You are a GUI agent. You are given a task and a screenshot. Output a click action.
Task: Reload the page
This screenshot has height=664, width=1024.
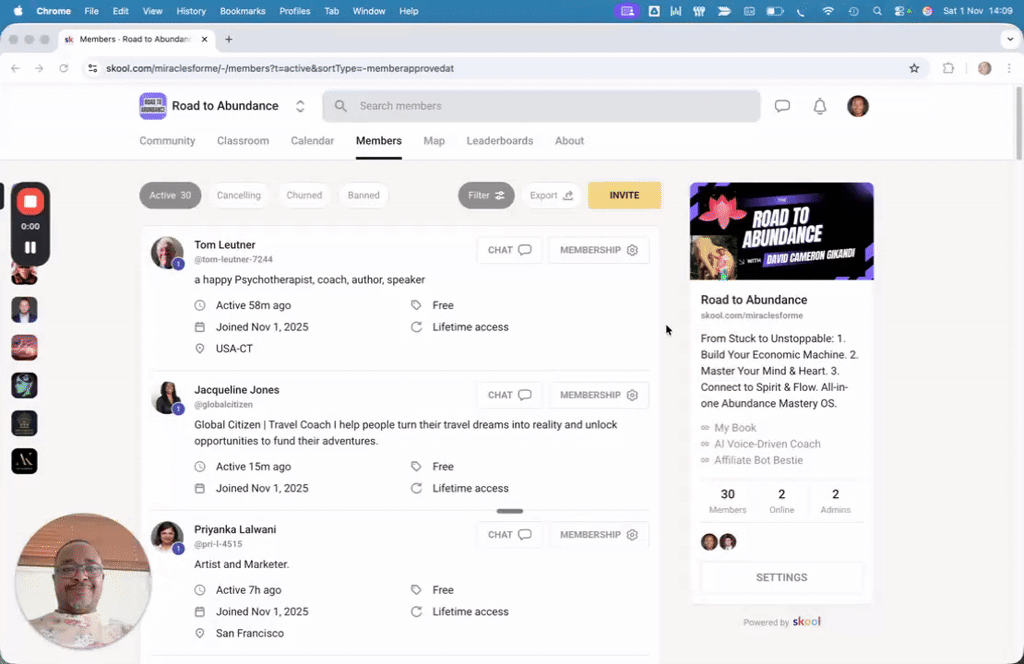click(x=63, y=68)
